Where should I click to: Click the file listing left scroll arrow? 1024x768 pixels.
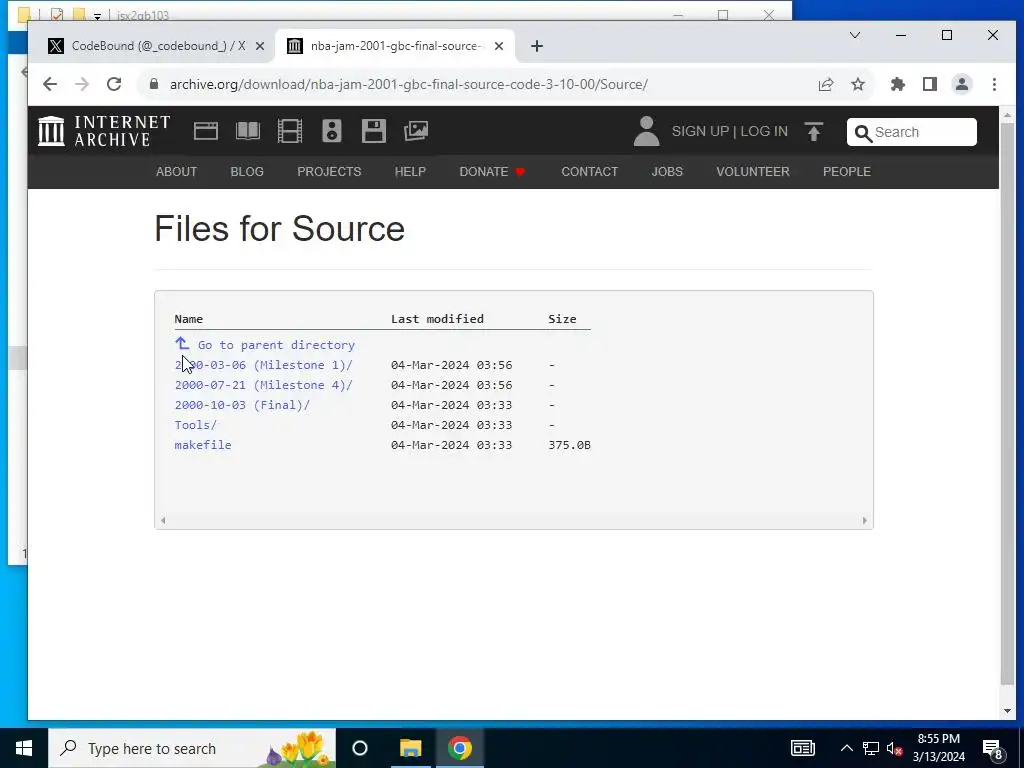(163, 520)
